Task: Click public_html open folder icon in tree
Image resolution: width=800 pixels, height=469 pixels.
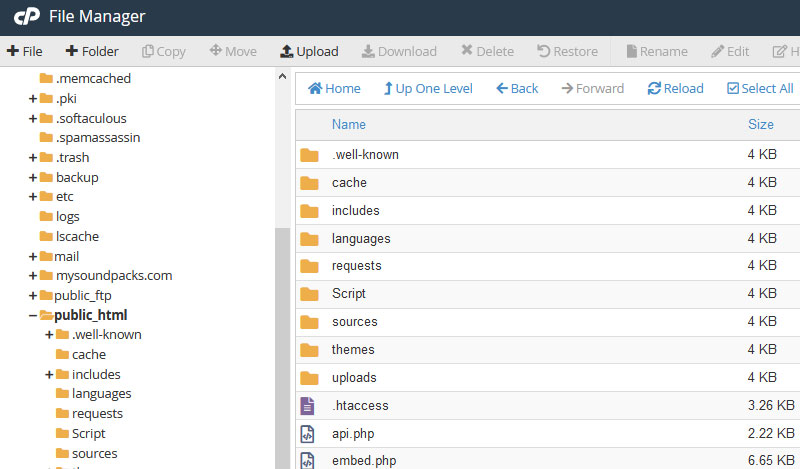Action: 46,315
